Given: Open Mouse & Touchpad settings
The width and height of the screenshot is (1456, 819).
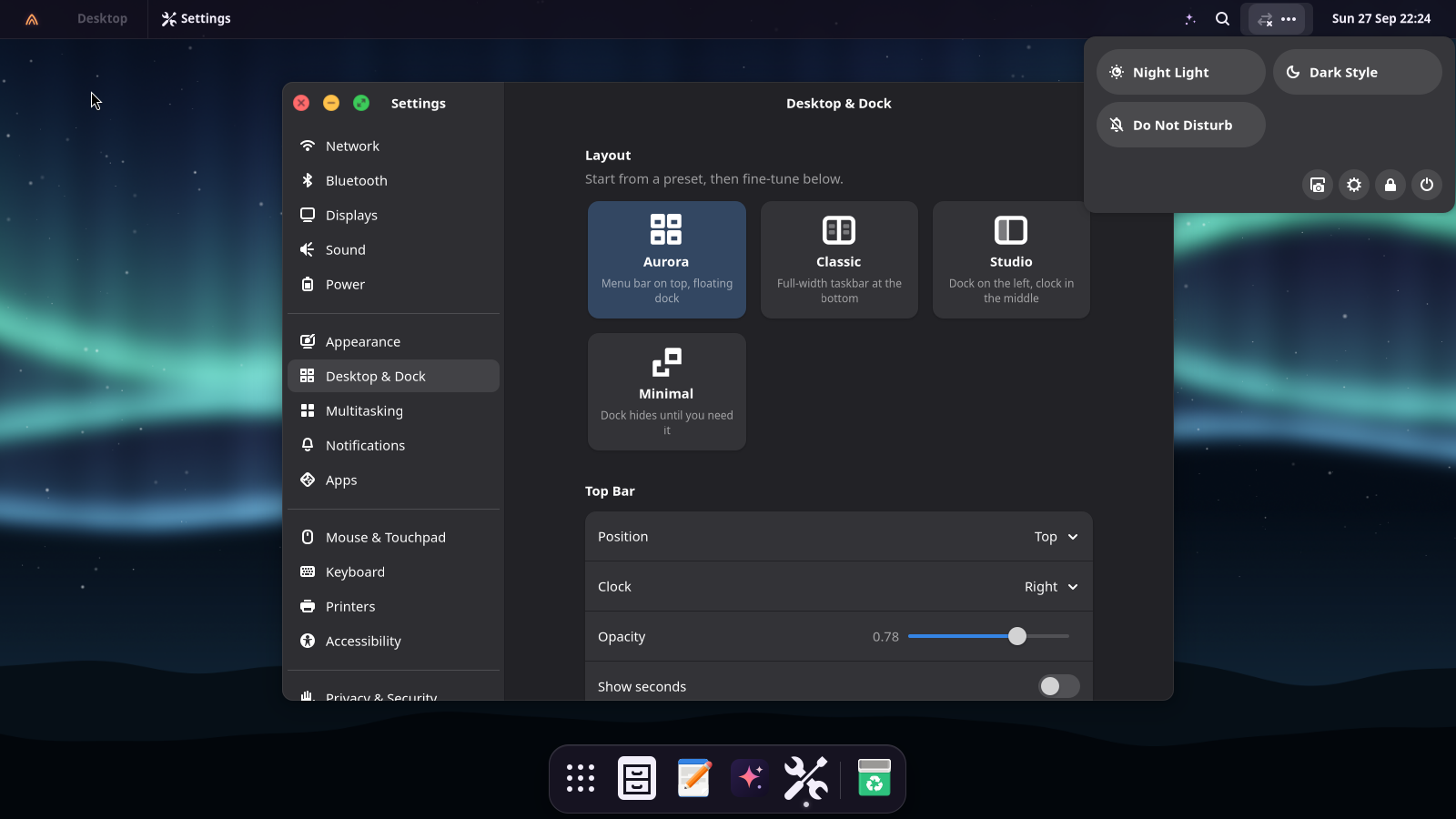Looking at the screenshot, I should [x=393, y=537].
